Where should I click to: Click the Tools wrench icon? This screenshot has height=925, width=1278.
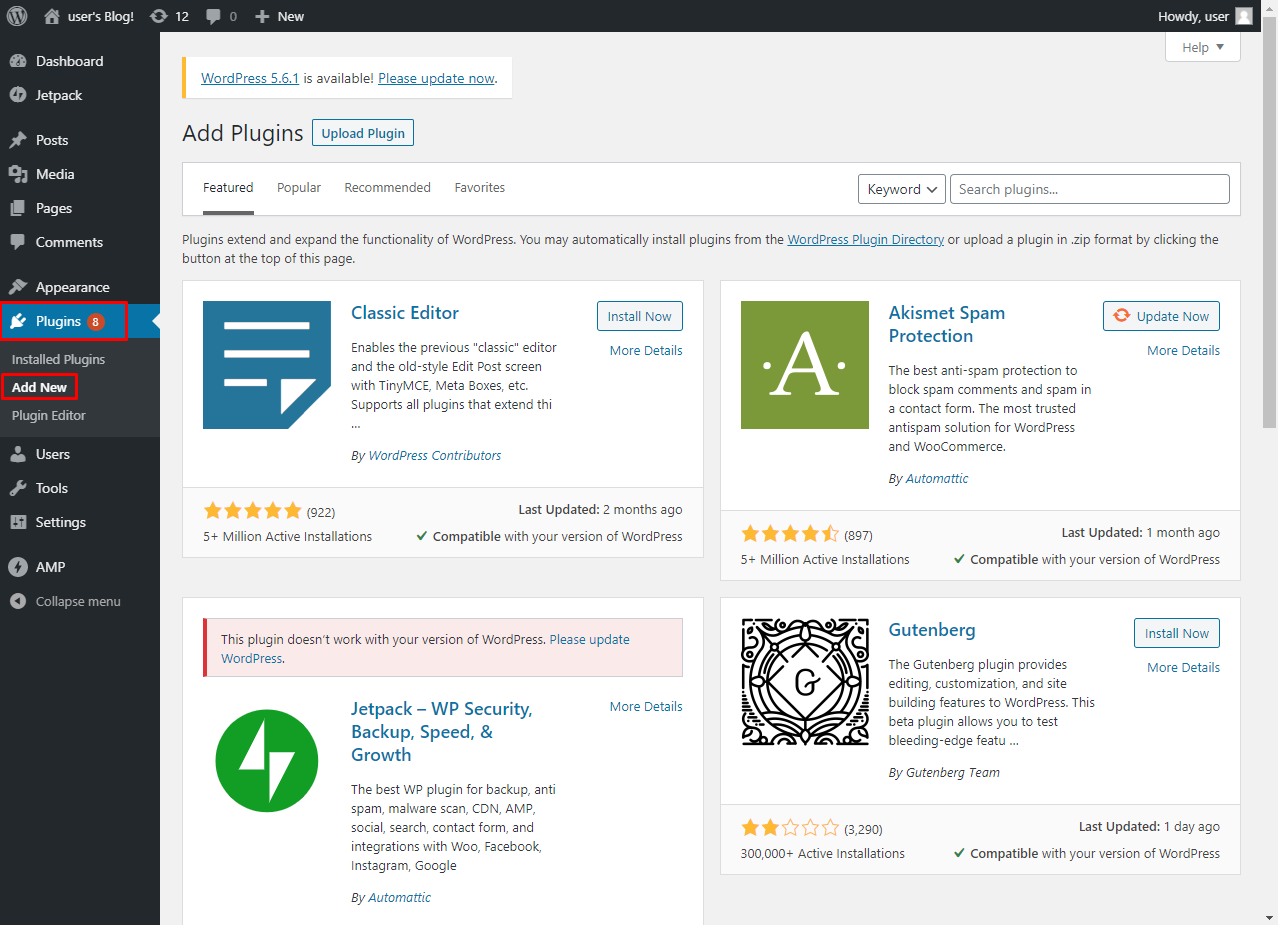[x=18, y=488]
